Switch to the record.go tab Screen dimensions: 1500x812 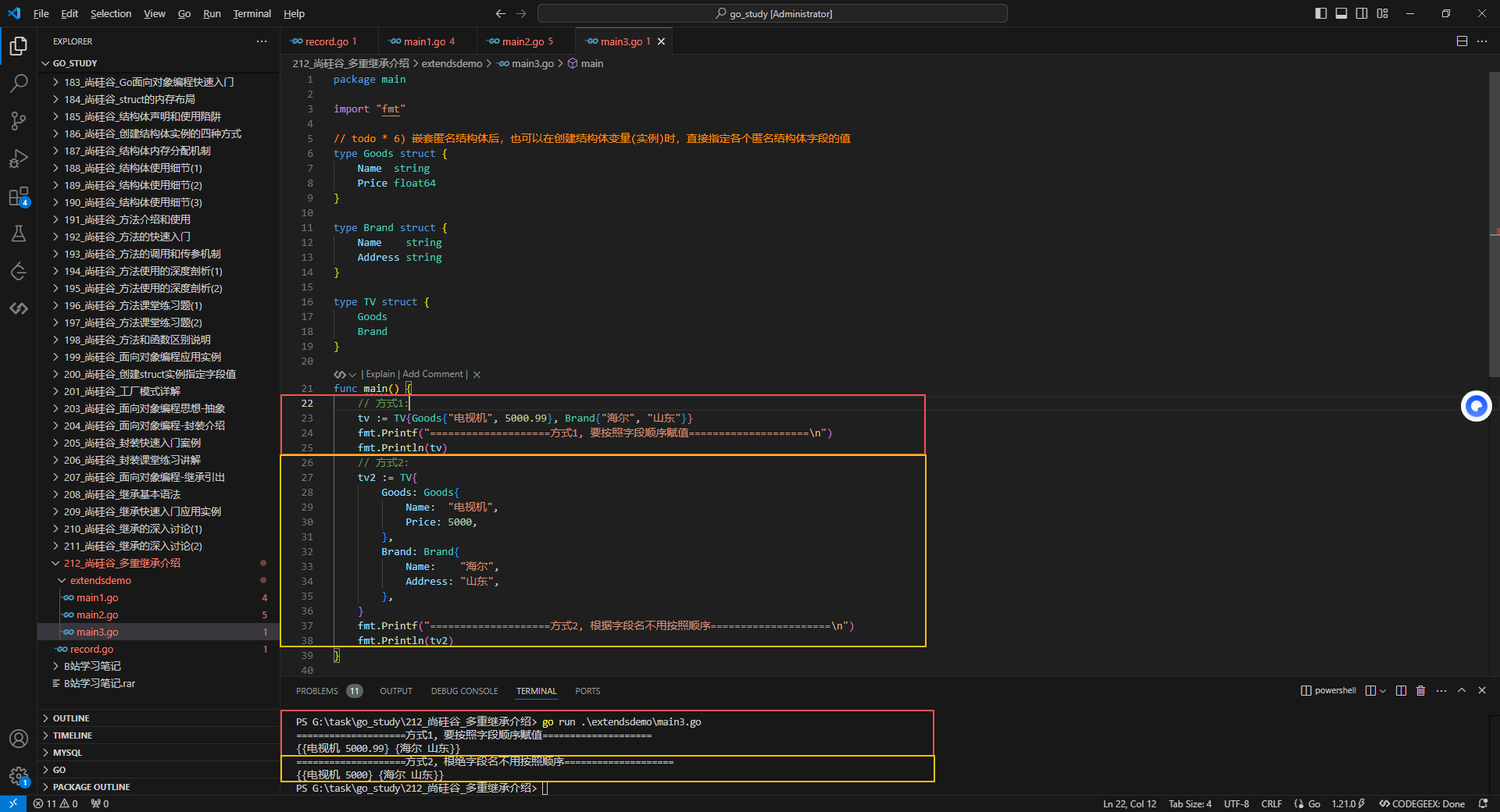(x=329, y=41)
